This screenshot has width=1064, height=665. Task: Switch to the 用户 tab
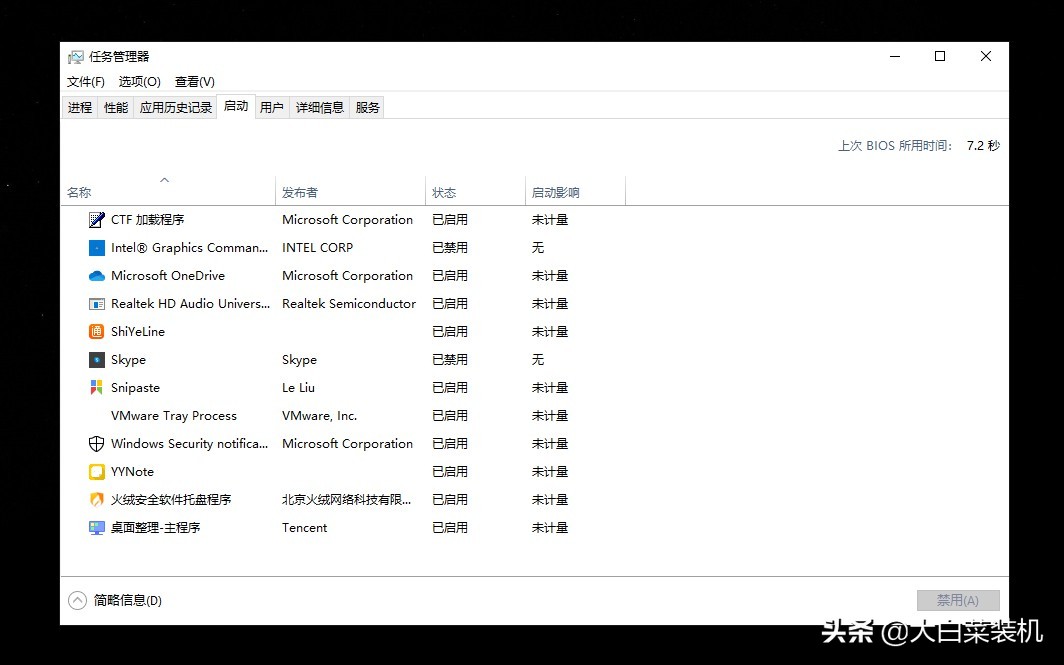point(271,107)
